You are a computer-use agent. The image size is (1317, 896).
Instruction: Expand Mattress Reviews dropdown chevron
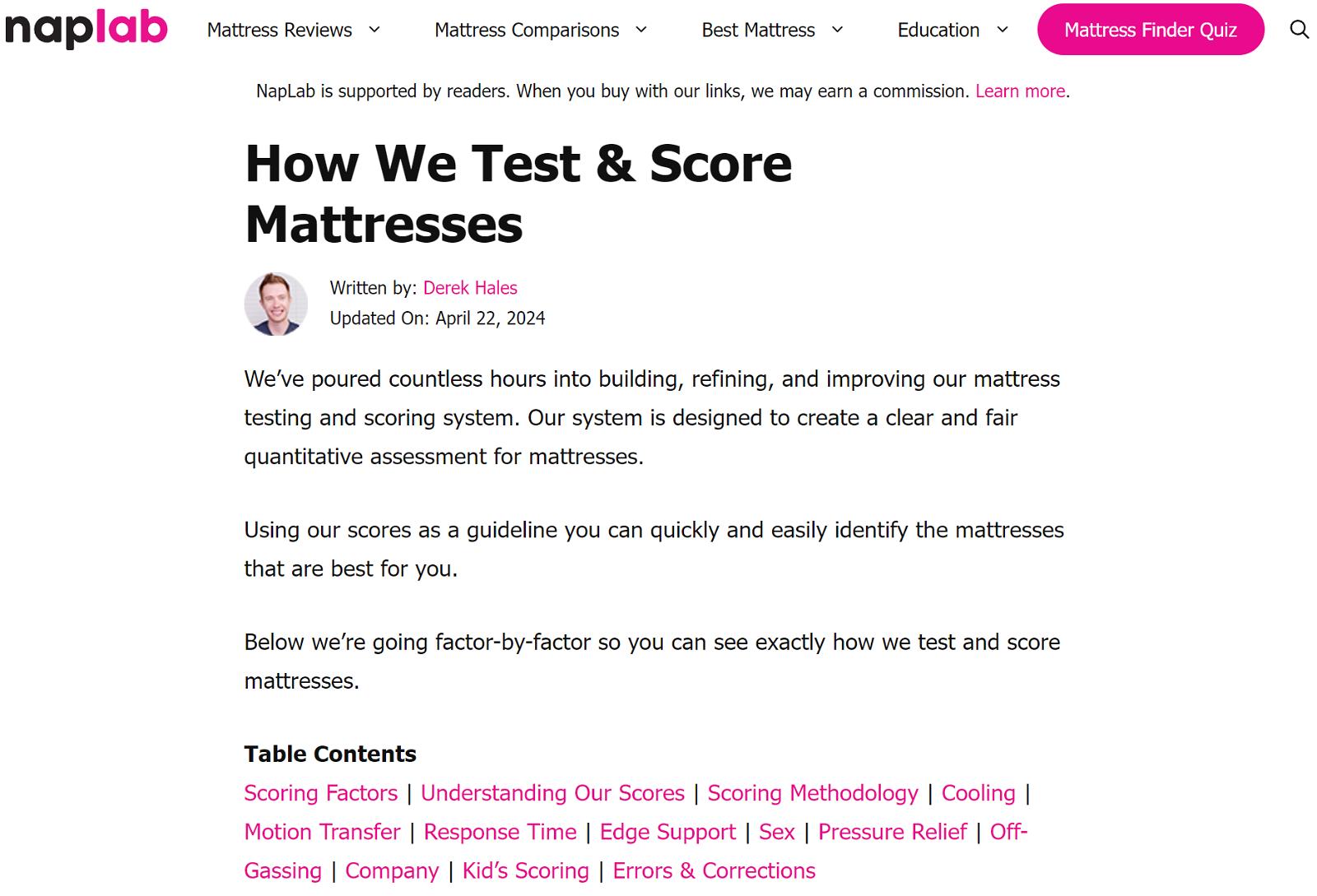point(375,30)
